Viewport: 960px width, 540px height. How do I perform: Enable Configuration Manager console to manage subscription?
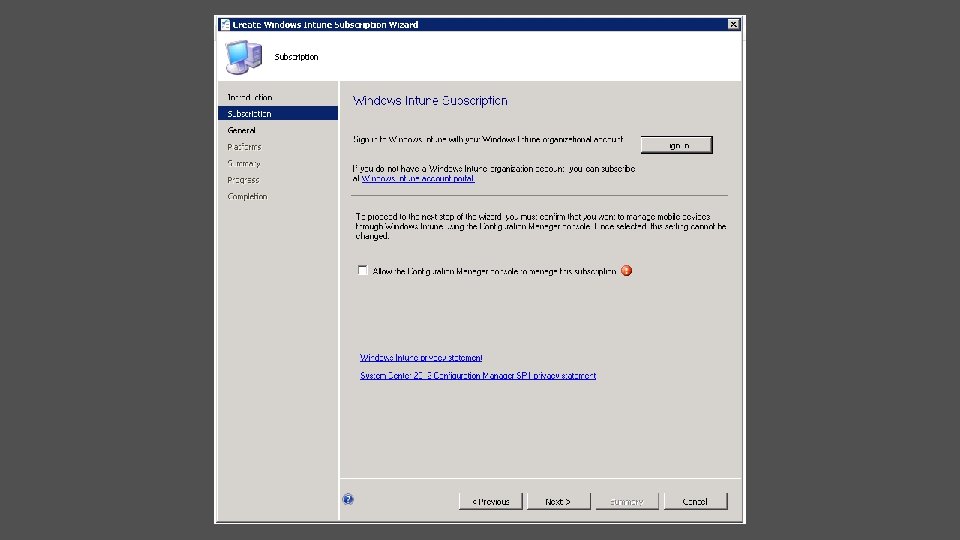pyautogui.click(x=362, y=271)
